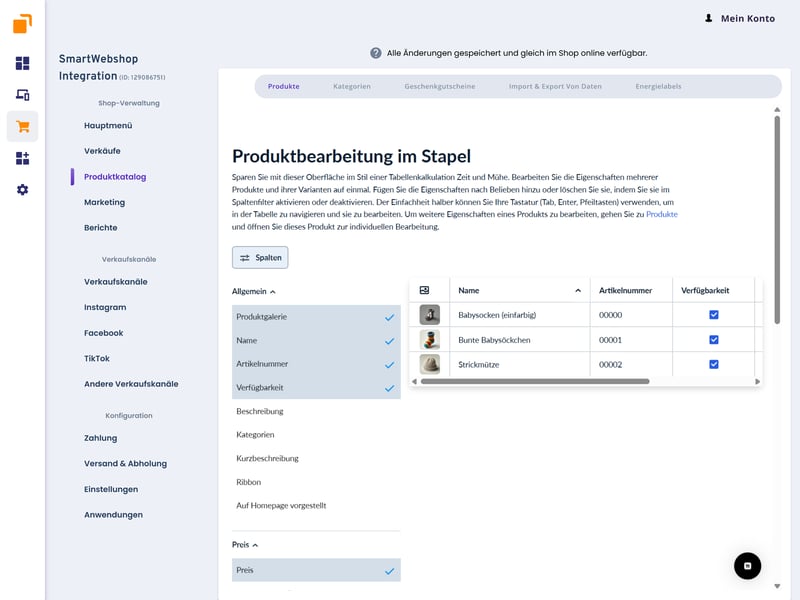This screenshot has height=600, width=800.
Task: Click the image column header icon
Action: 424,290
